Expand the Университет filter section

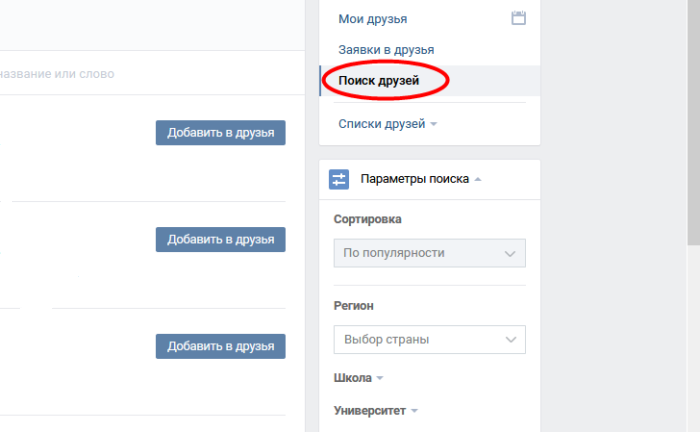(375, 411)
